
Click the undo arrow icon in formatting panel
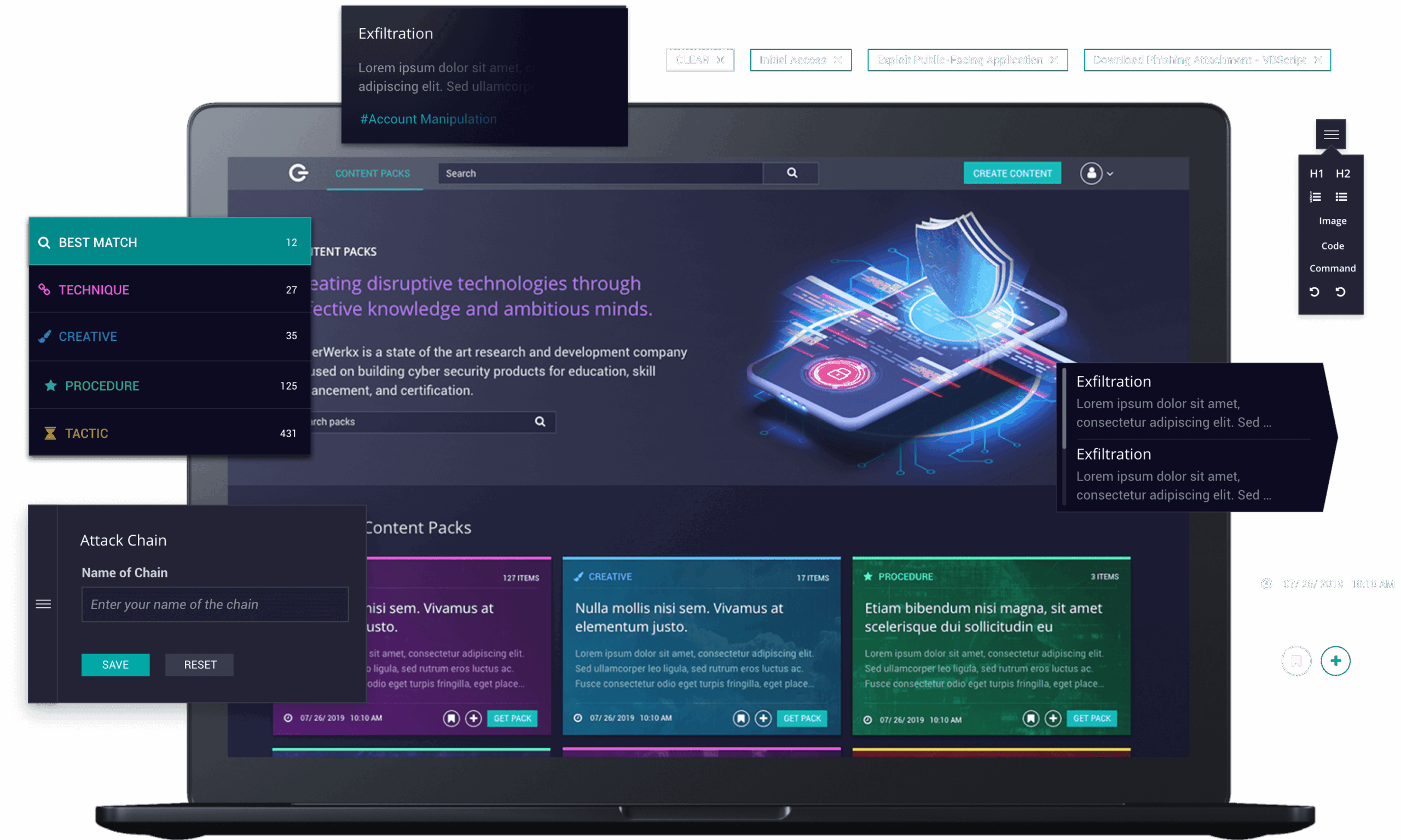point(1315,291)
